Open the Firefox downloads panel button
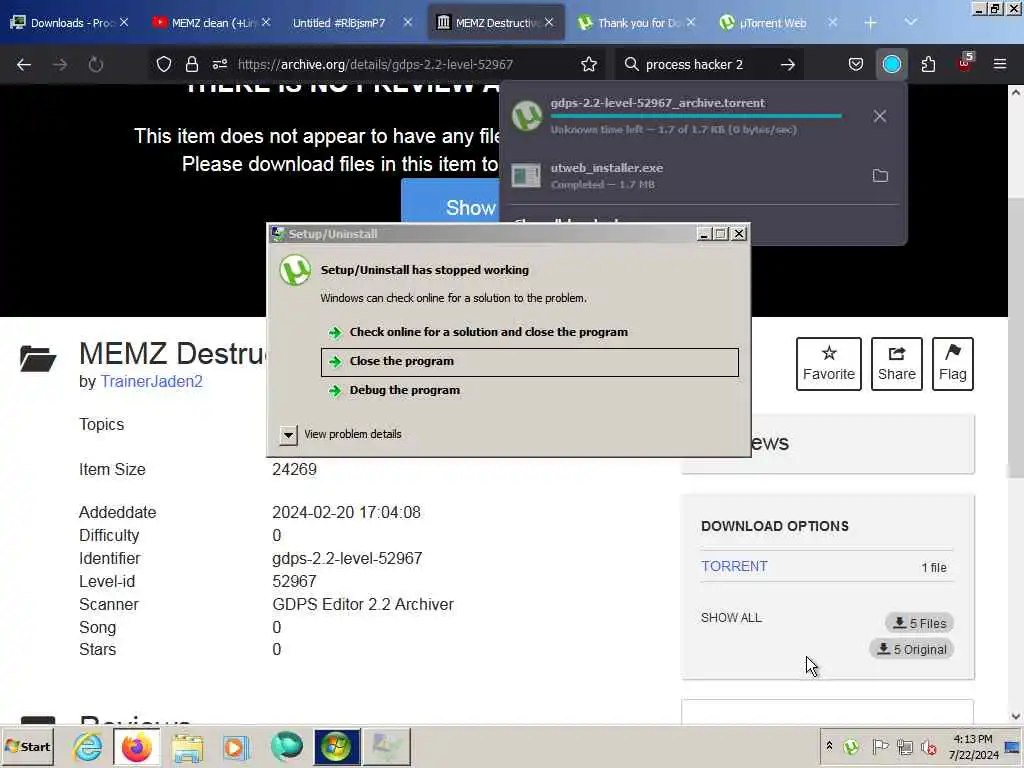The height and width of the screenshot is (768, 1024). [x=891, y=64]
